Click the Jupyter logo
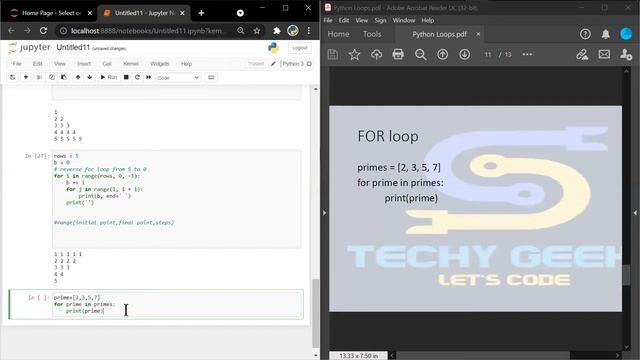Viewport: 640px width, 360px height. pyautogui.click(x=29, y=47)
